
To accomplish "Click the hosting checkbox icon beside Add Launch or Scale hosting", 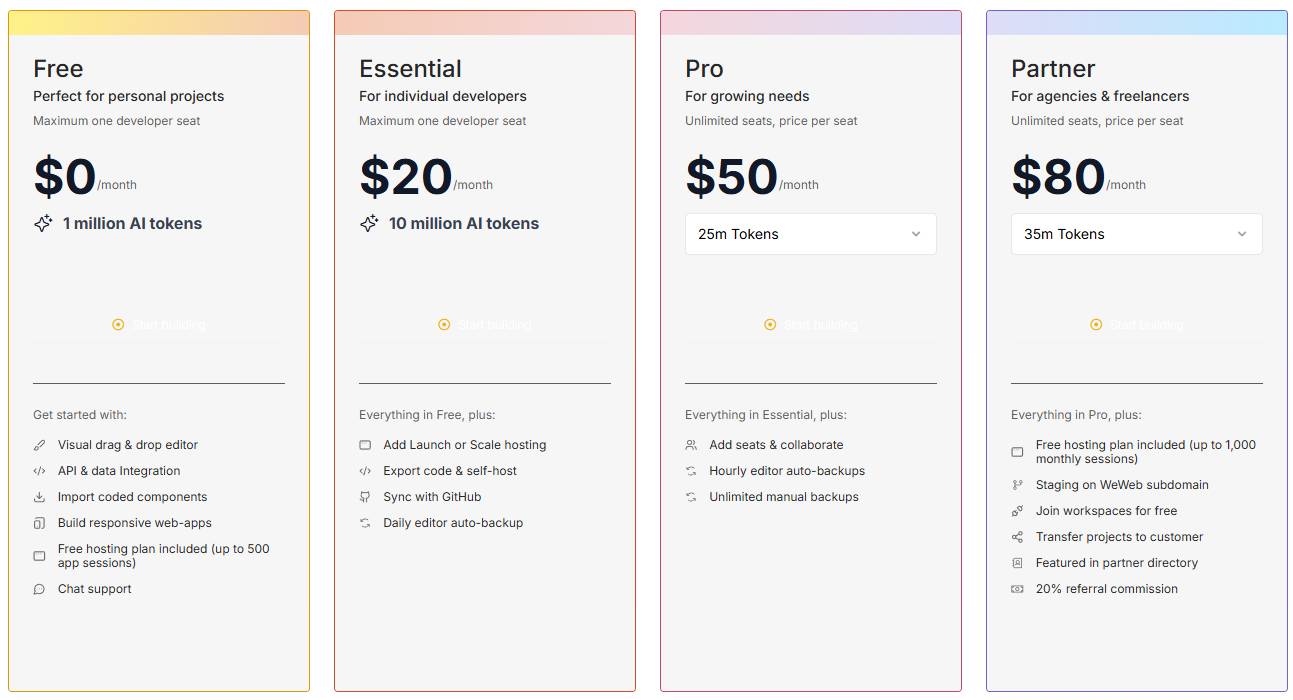I will [365, 444].
